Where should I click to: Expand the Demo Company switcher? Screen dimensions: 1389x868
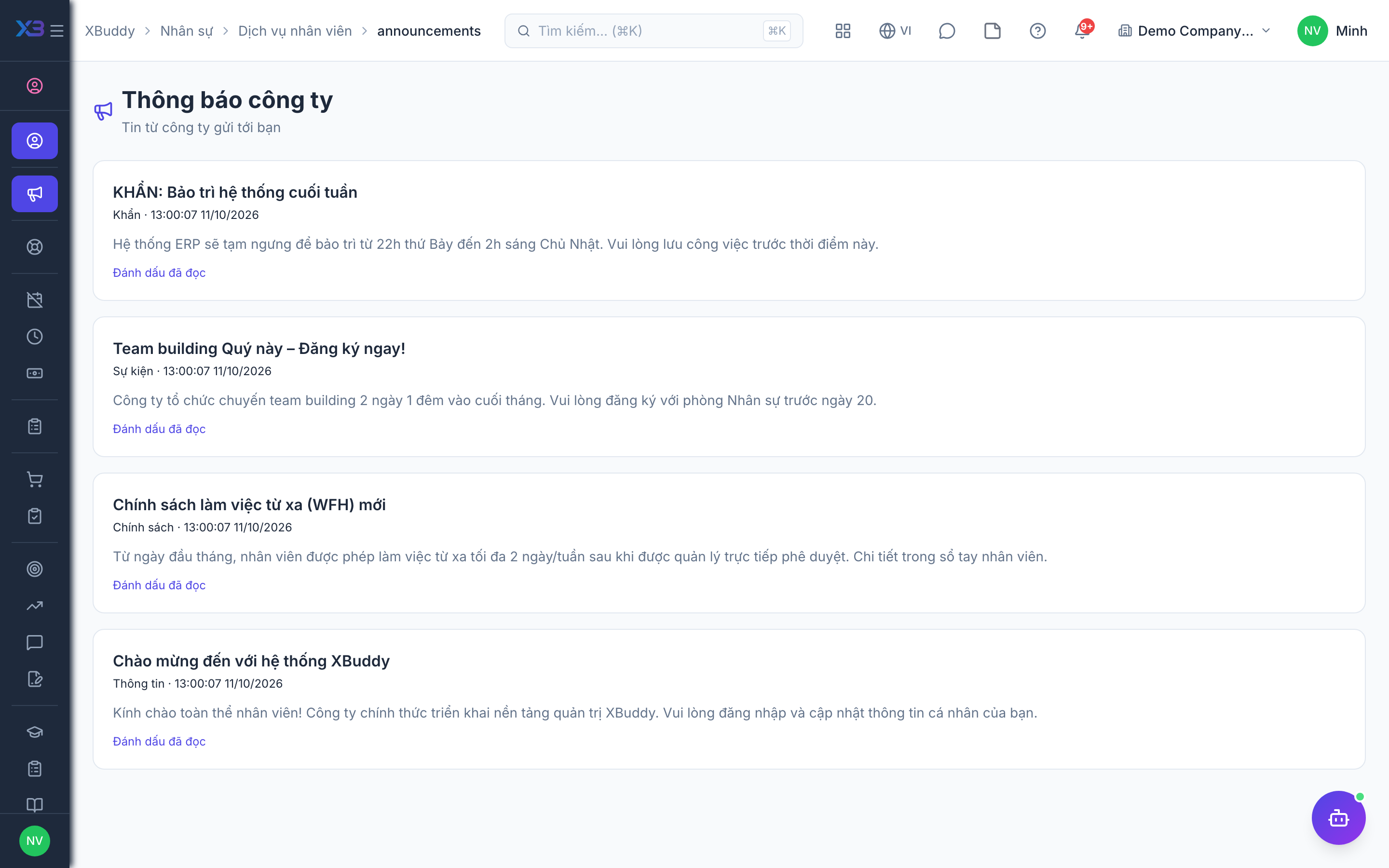click(x=1195, y=30)
